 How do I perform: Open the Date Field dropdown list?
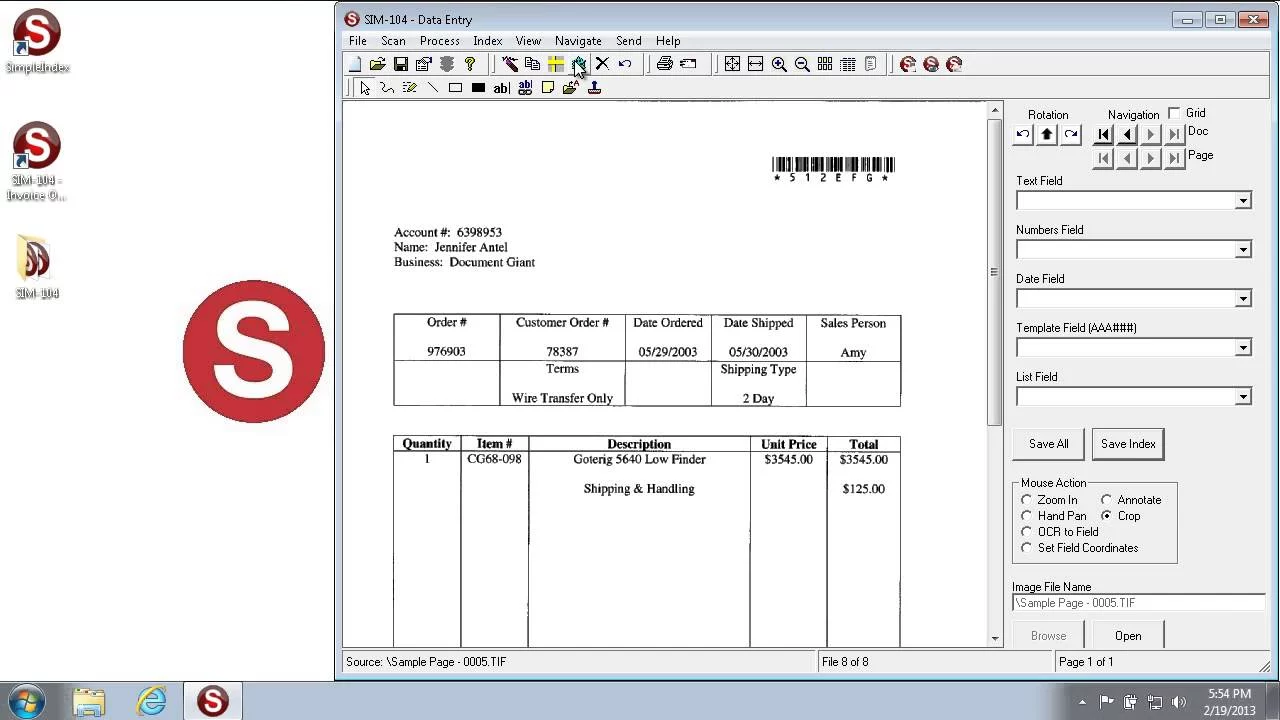[1242, 299]
